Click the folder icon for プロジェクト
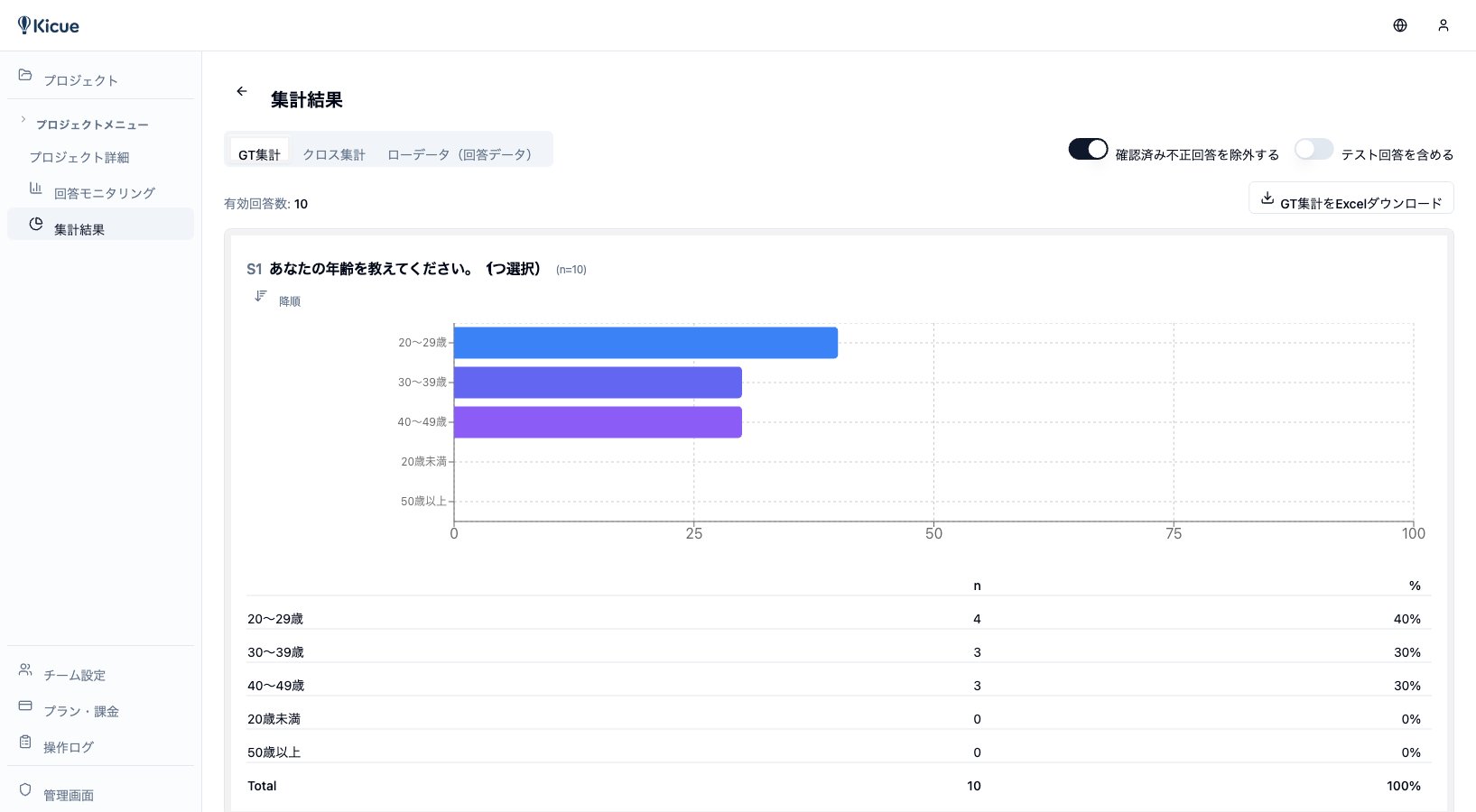Viewport: 1476px width, 812px height. click(x=25, y=76)
